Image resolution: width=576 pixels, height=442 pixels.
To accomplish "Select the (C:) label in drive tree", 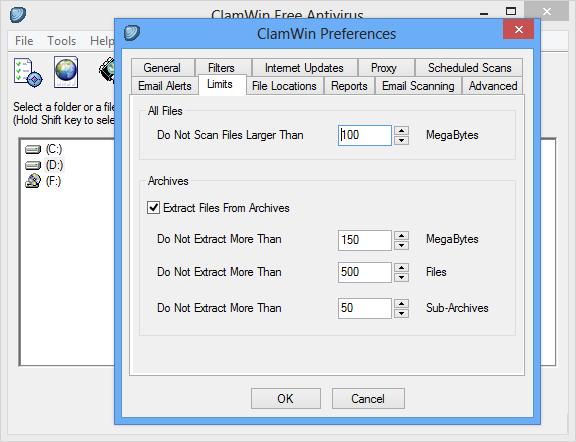I will click(x=54, y=149).
